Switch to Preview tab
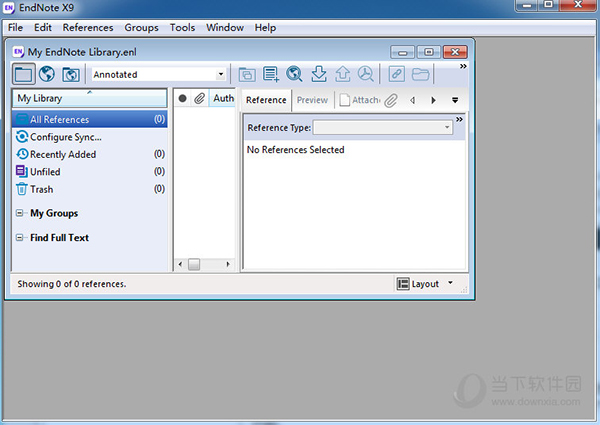This screenshot has height=425, width=600. [312, 100]
